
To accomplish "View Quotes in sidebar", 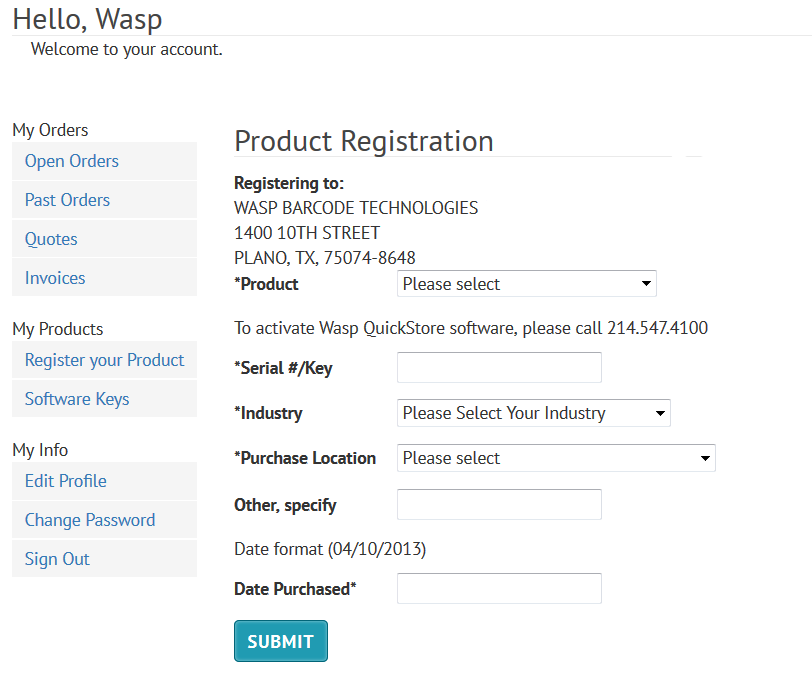I will (x=51, y=239).
